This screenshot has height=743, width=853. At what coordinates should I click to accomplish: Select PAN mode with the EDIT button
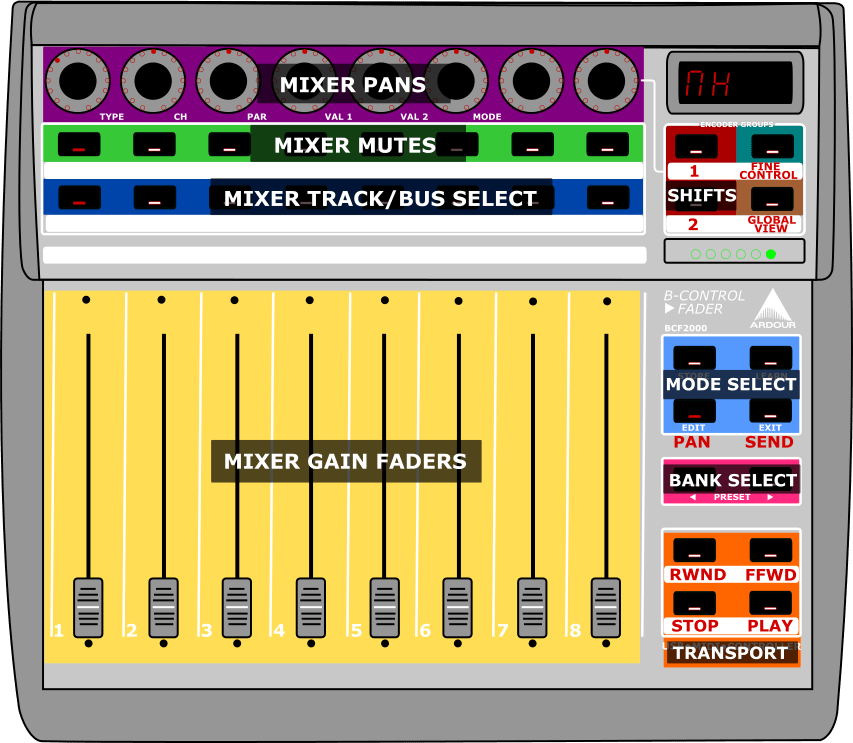(695, 411)
